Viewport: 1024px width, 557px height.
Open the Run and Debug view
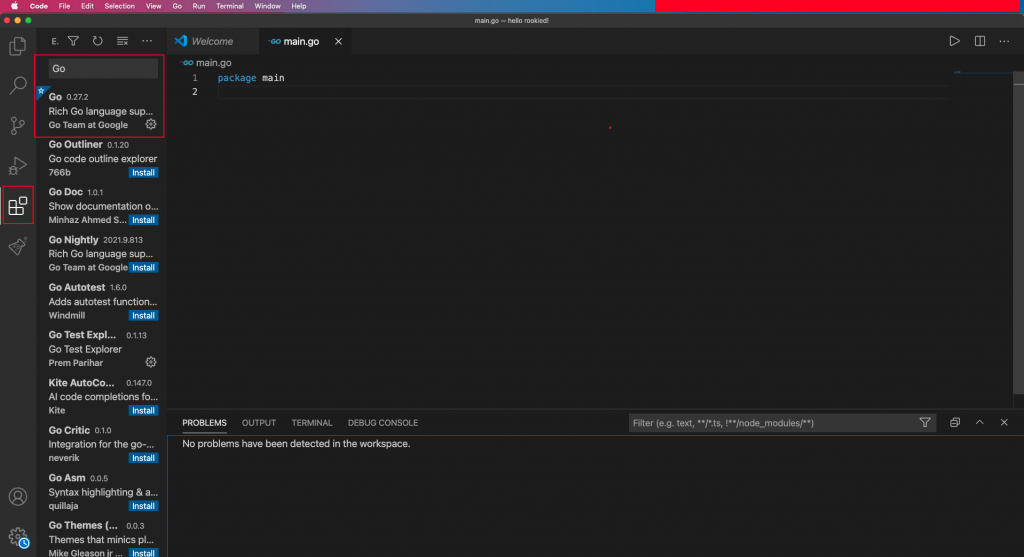(x=18, y=165)
